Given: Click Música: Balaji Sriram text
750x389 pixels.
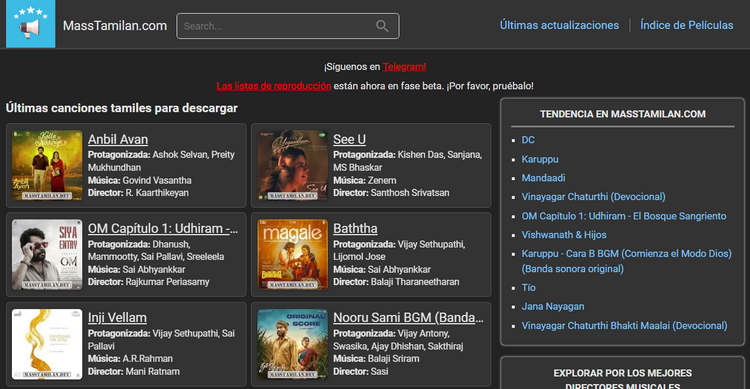Looking at the screenshot, I should click(376, 358).
